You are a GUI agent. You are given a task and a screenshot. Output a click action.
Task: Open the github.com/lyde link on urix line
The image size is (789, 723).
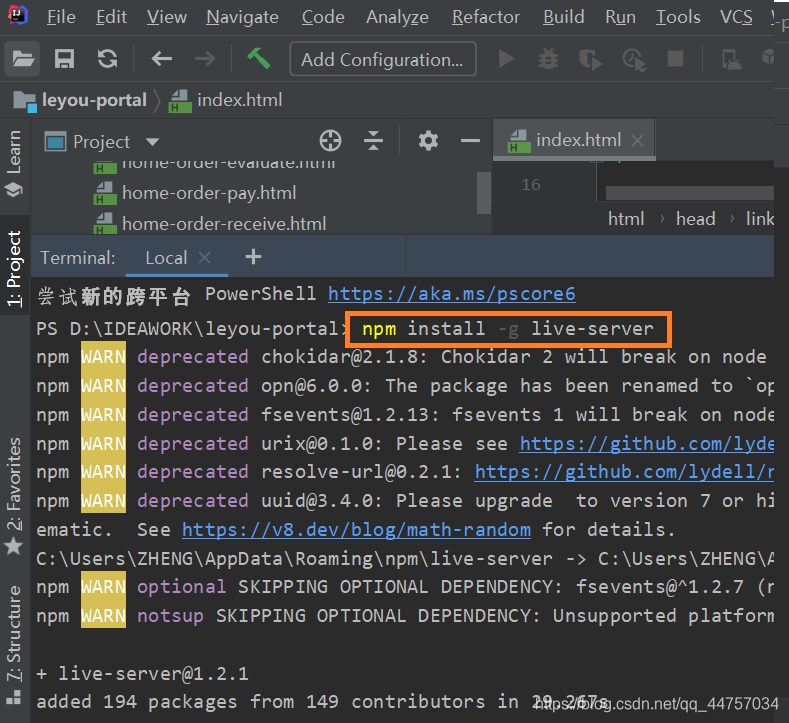point(647,444)
